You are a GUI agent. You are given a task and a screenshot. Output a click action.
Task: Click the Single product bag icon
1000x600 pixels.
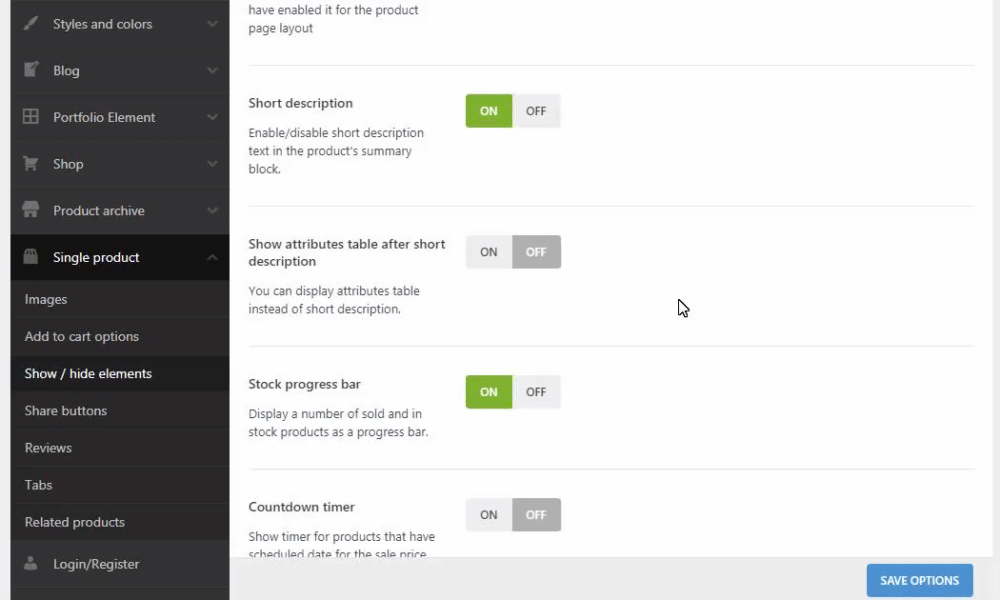click(31, 257)
